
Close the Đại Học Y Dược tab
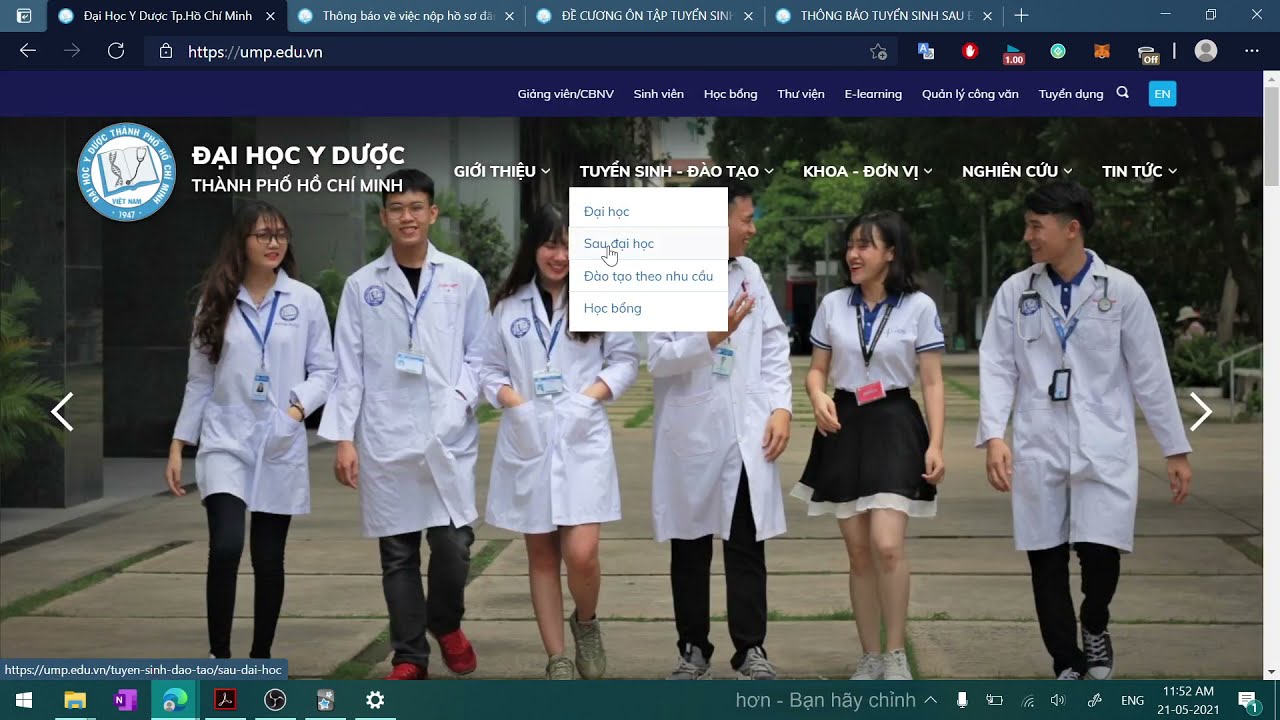pyautogui.click(x=270, y=16)
